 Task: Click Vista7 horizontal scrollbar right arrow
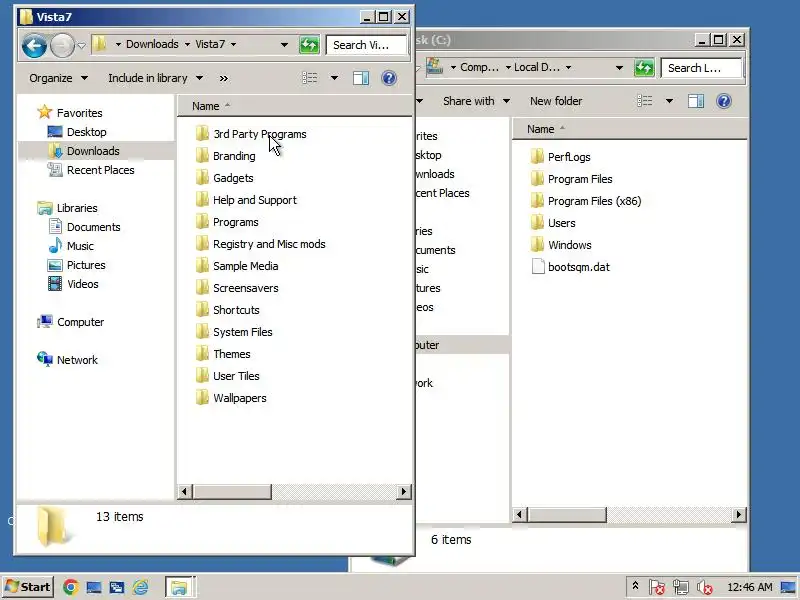tap(404, 492)
